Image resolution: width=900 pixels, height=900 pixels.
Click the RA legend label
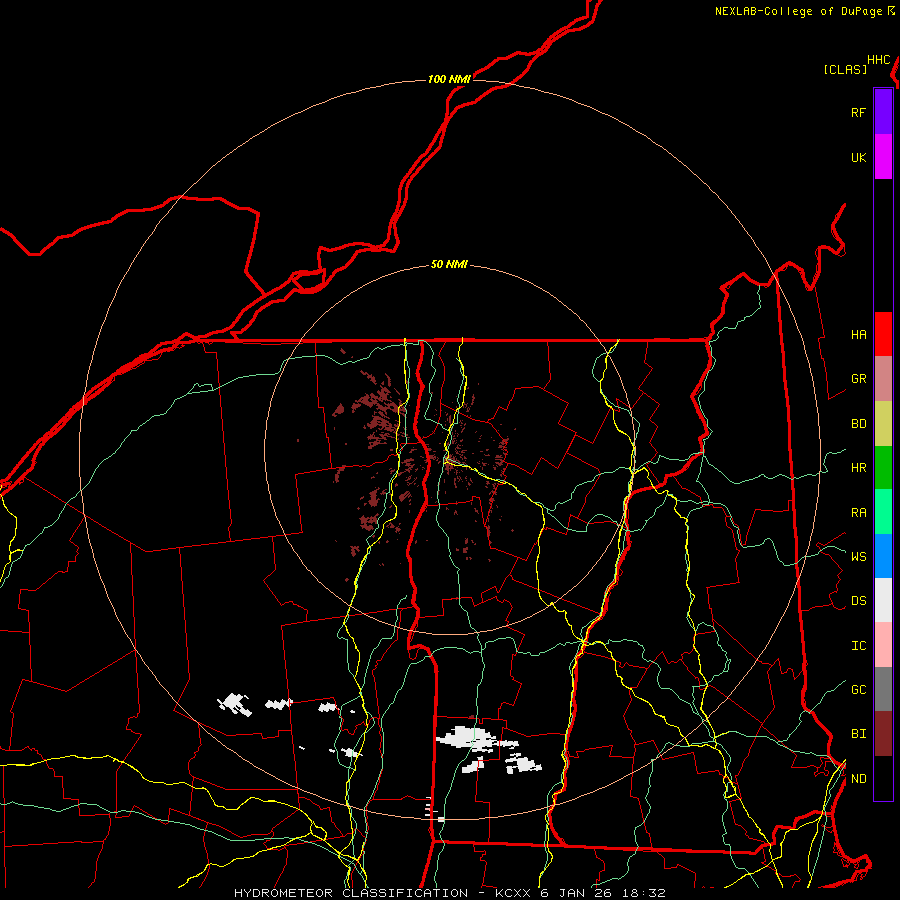[x=858, y=513]
